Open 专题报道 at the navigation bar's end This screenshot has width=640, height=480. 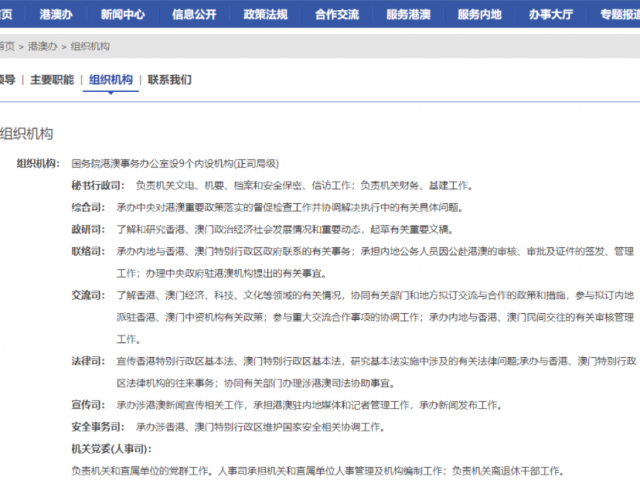(620, 15)
